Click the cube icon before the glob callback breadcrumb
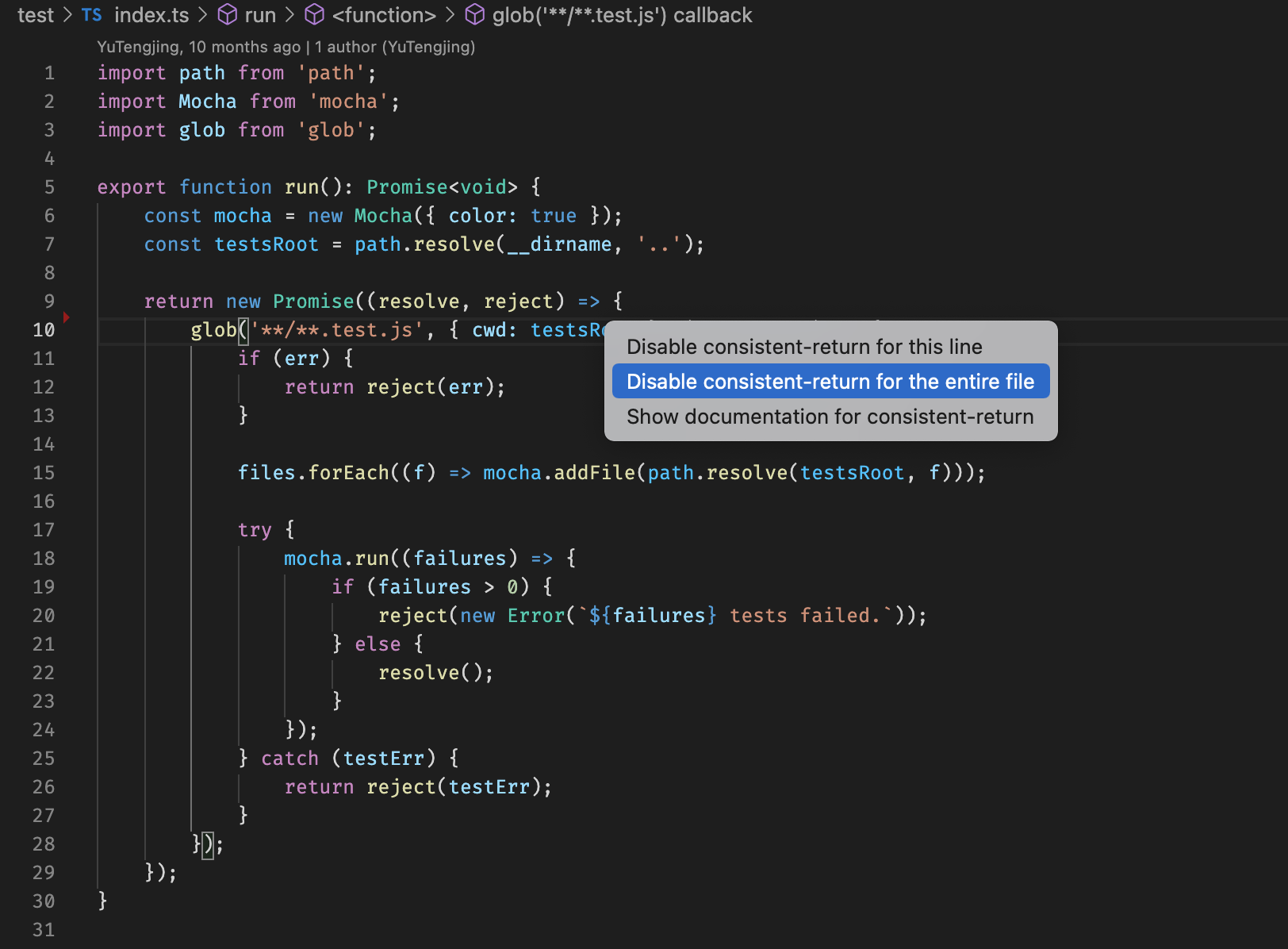The width and height of the screenshot is (1288, 949). point(474,14)
